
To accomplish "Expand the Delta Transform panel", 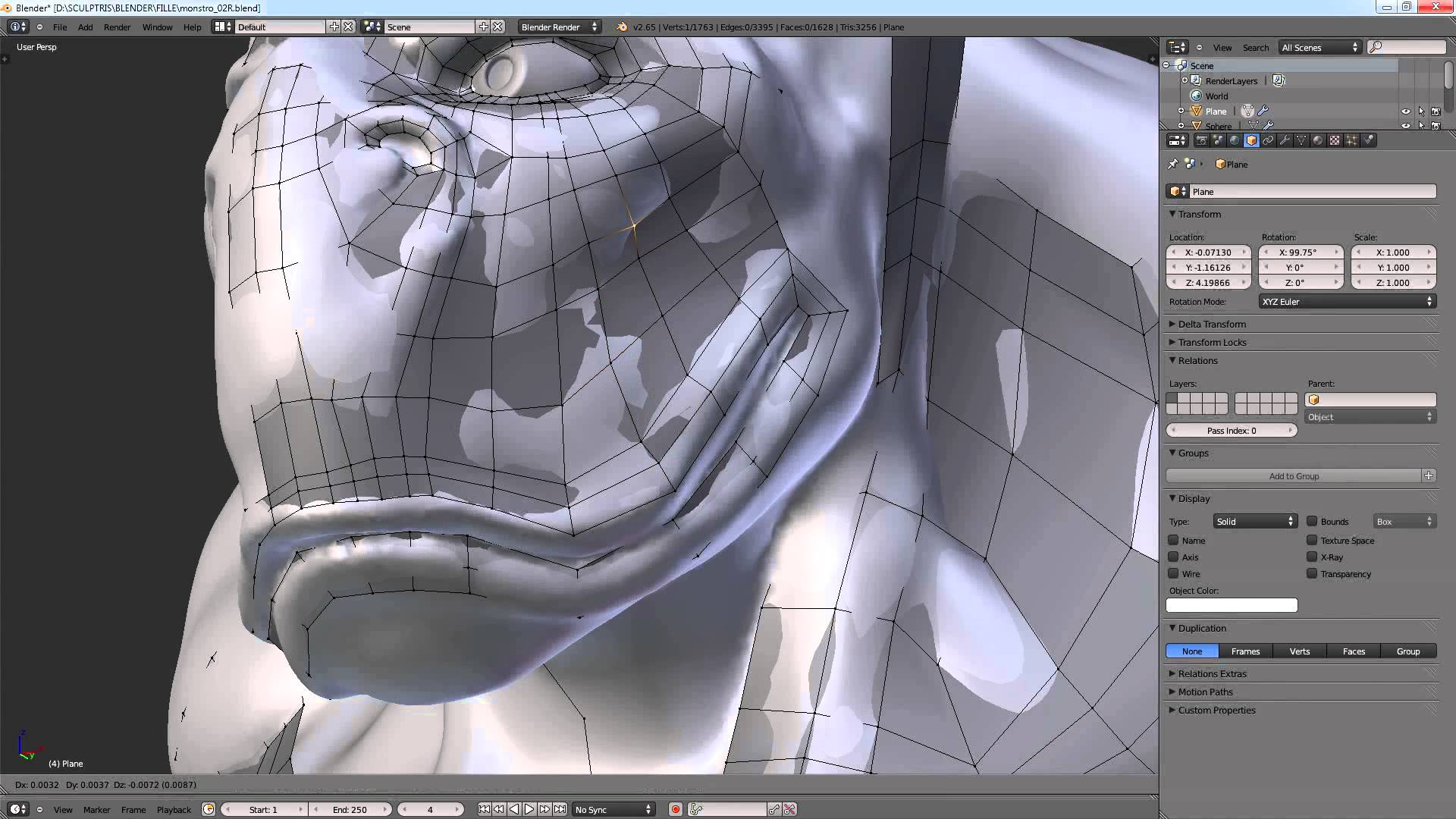I will (x=1211, y=324).
